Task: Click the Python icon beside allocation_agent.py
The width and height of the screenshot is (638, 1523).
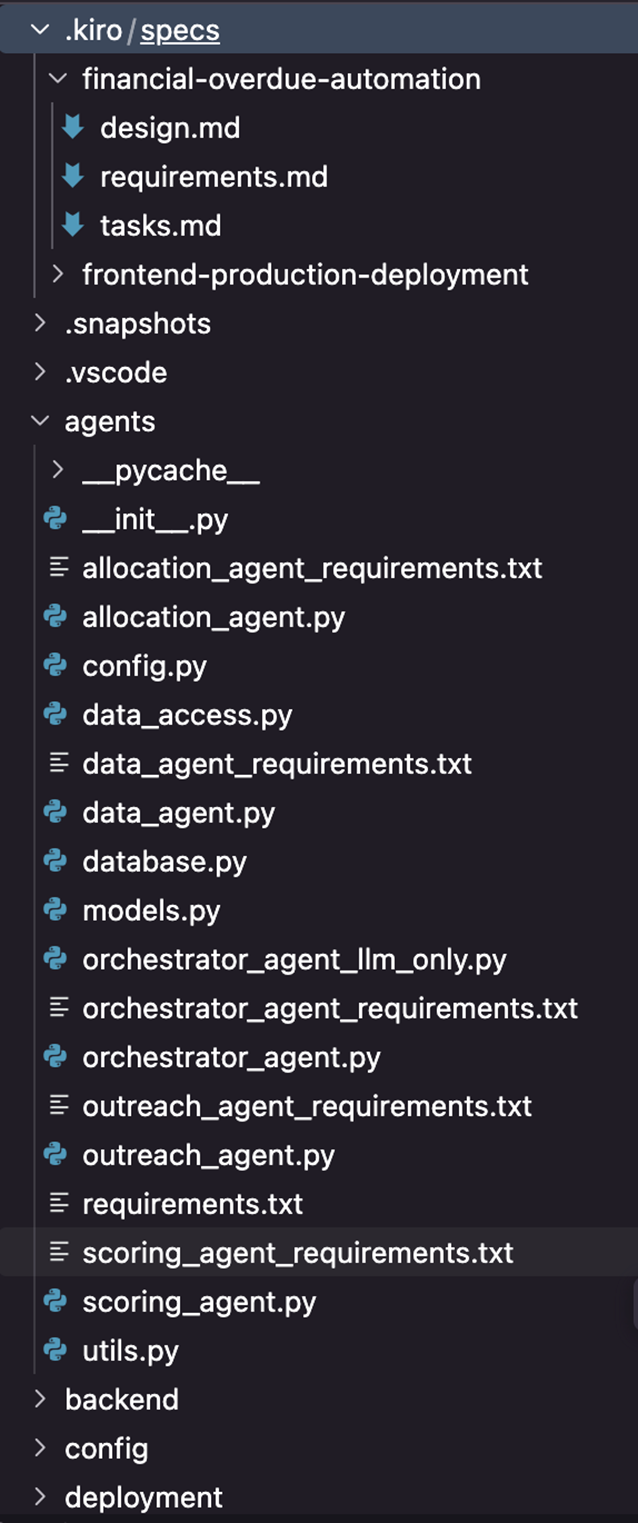Action: (55, 617)
